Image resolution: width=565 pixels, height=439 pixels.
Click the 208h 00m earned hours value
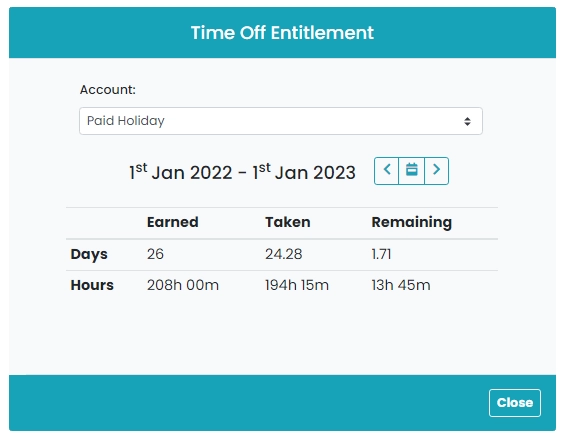click(183, 285)
